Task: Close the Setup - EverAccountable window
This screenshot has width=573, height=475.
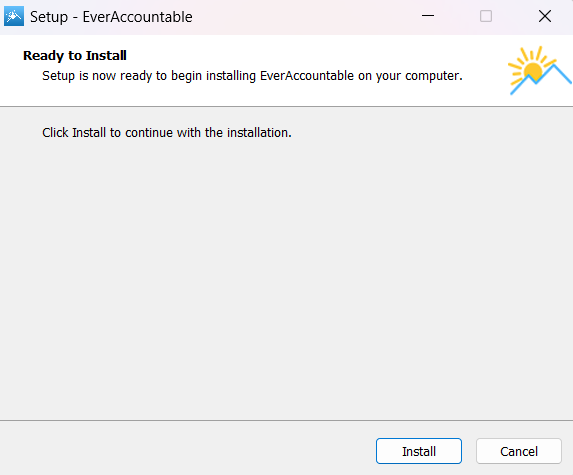Action: click(544, 16)
